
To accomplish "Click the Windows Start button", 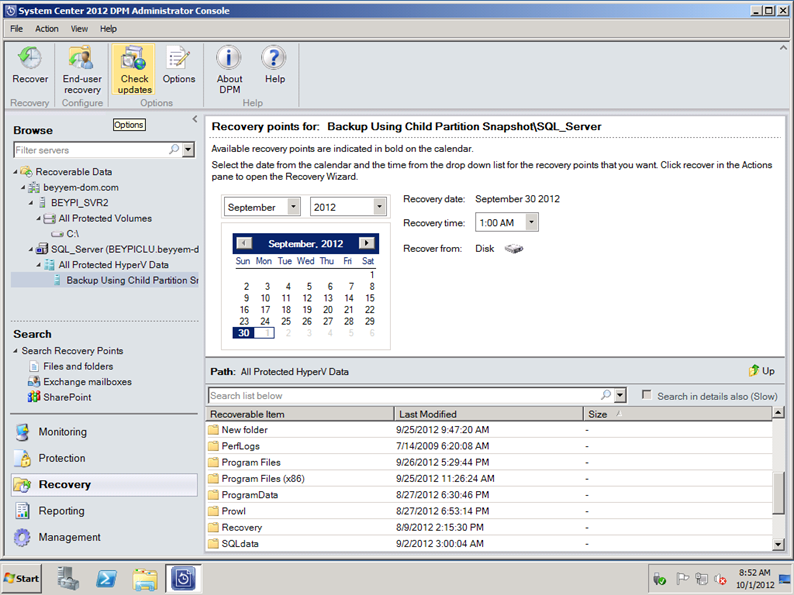I will 21,578.
